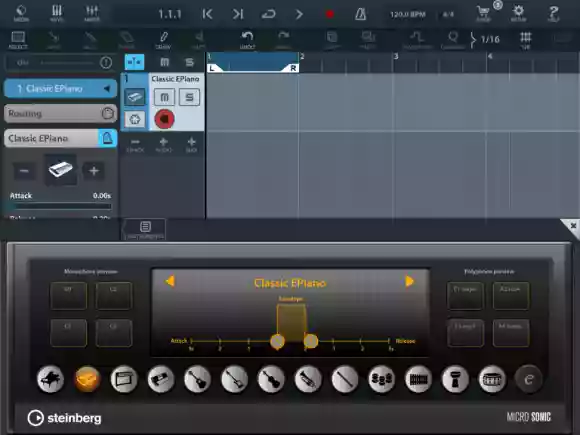
Task: Start playback with the play button
Action: [x=299, y=14]
